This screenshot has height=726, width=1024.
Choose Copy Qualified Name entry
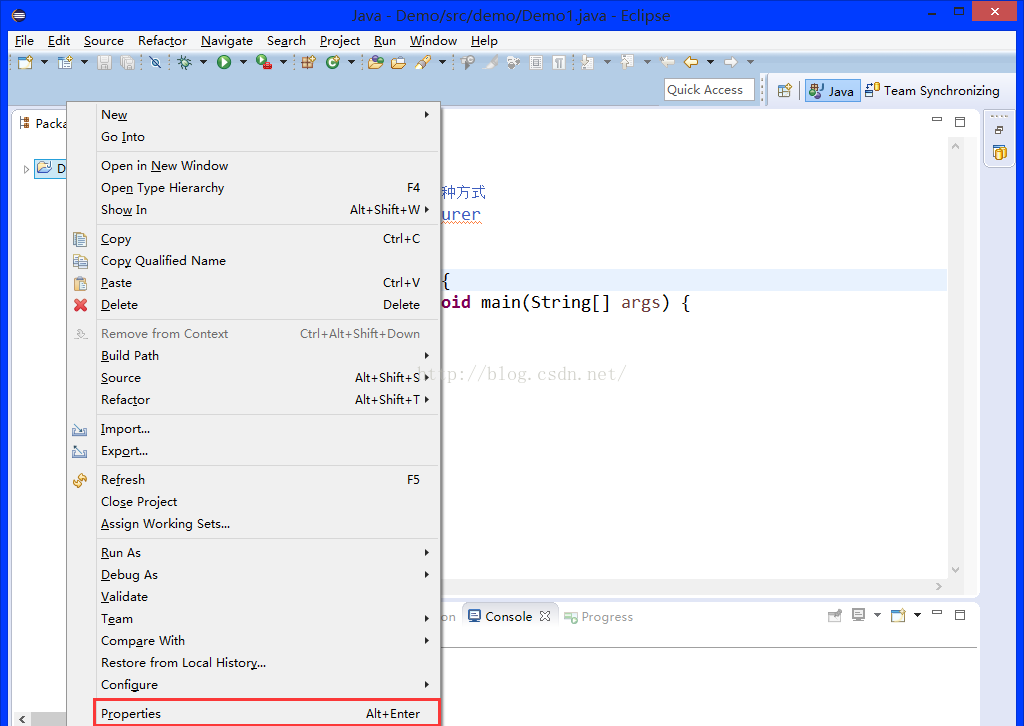click(267, 260)
